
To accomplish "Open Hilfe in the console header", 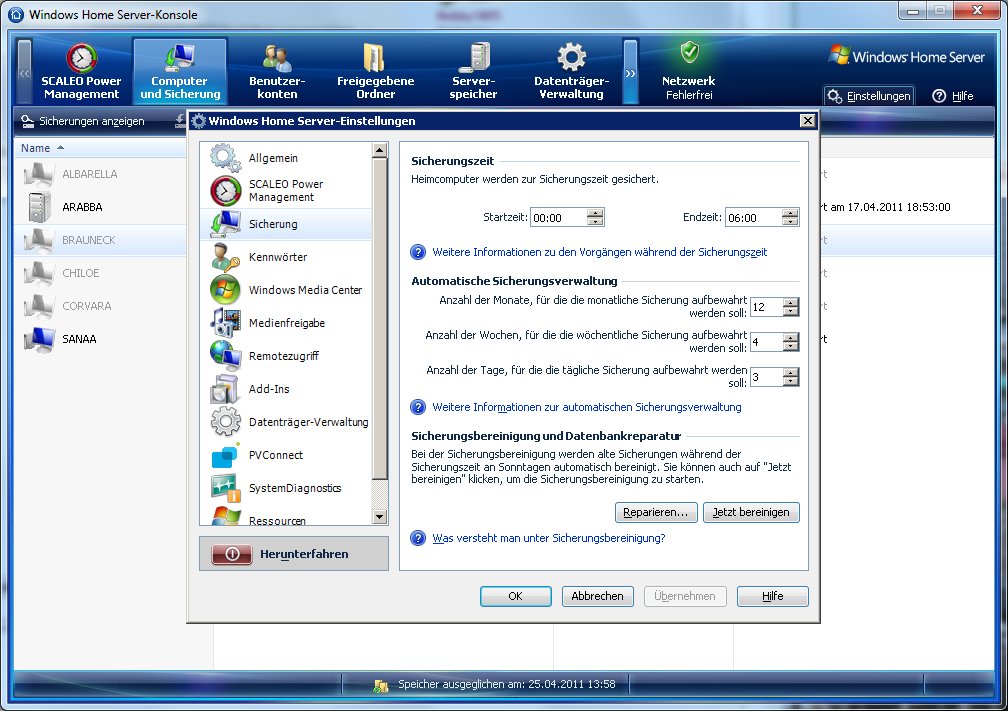I will (x=953, y=96).
